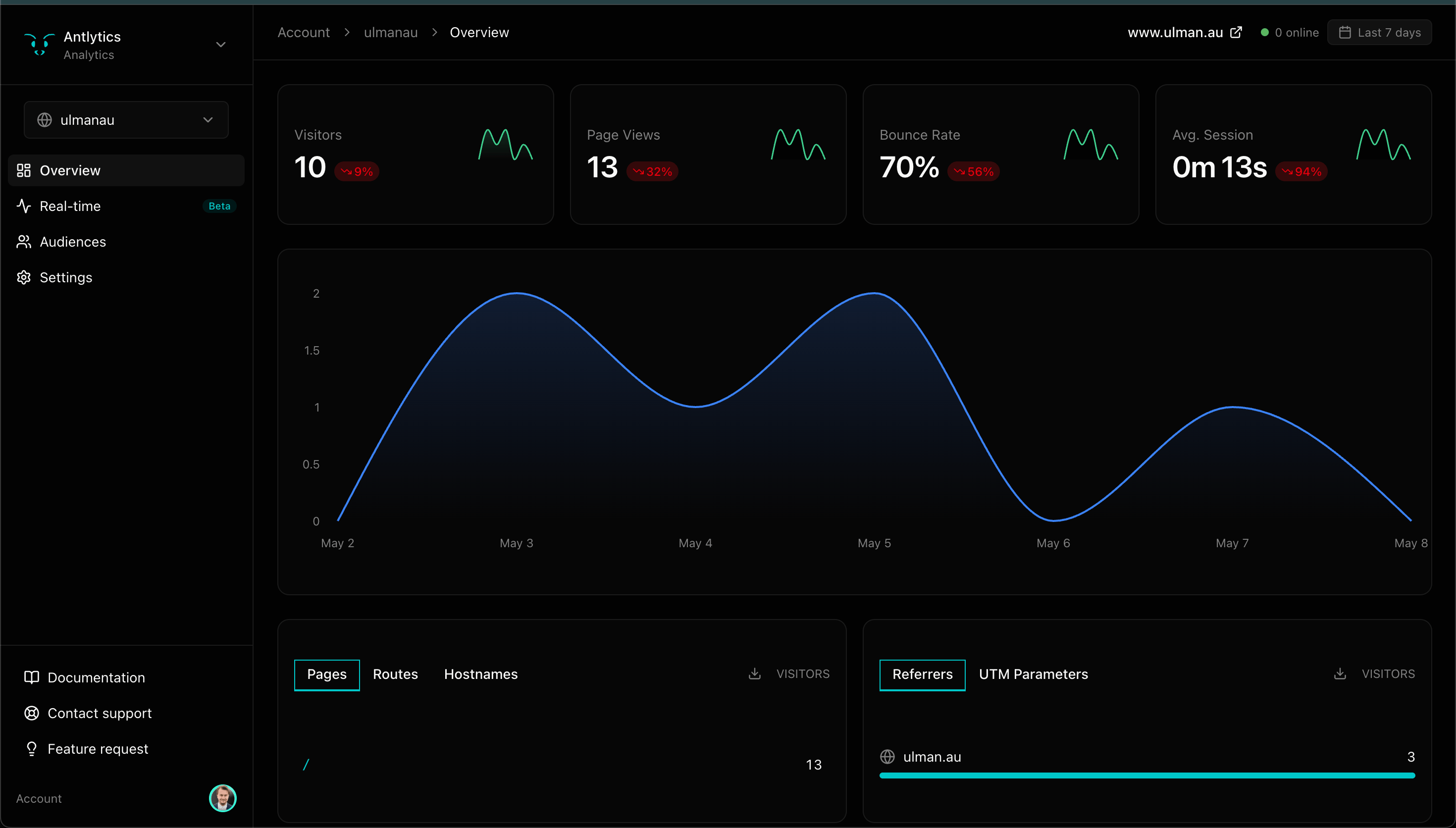Expand the Antlytics workspace chevron
Image resolution: width=1456 pixels, height=828 pixels.
(220, 45)
